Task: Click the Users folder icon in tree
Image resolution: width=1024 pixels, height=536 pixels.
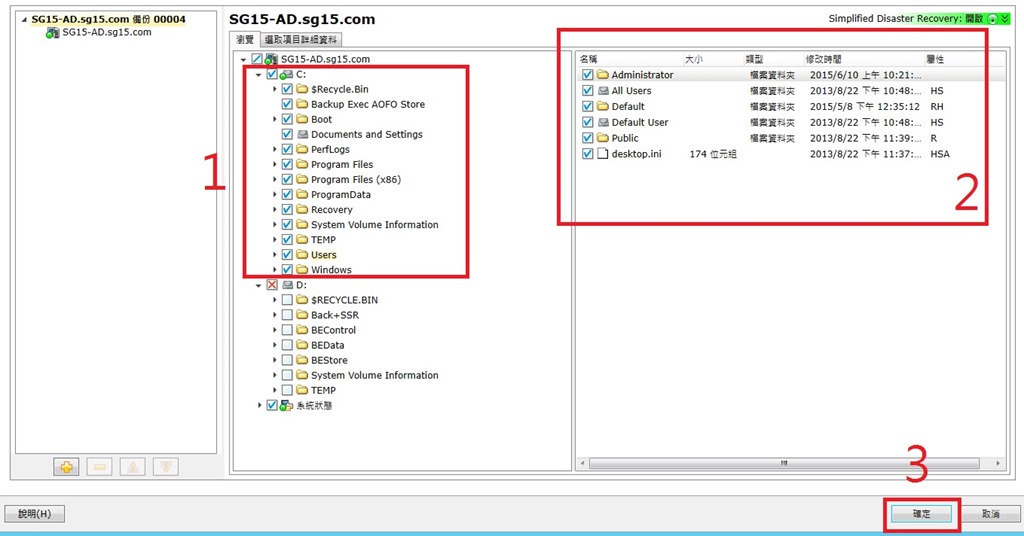Action: [301, 255]
